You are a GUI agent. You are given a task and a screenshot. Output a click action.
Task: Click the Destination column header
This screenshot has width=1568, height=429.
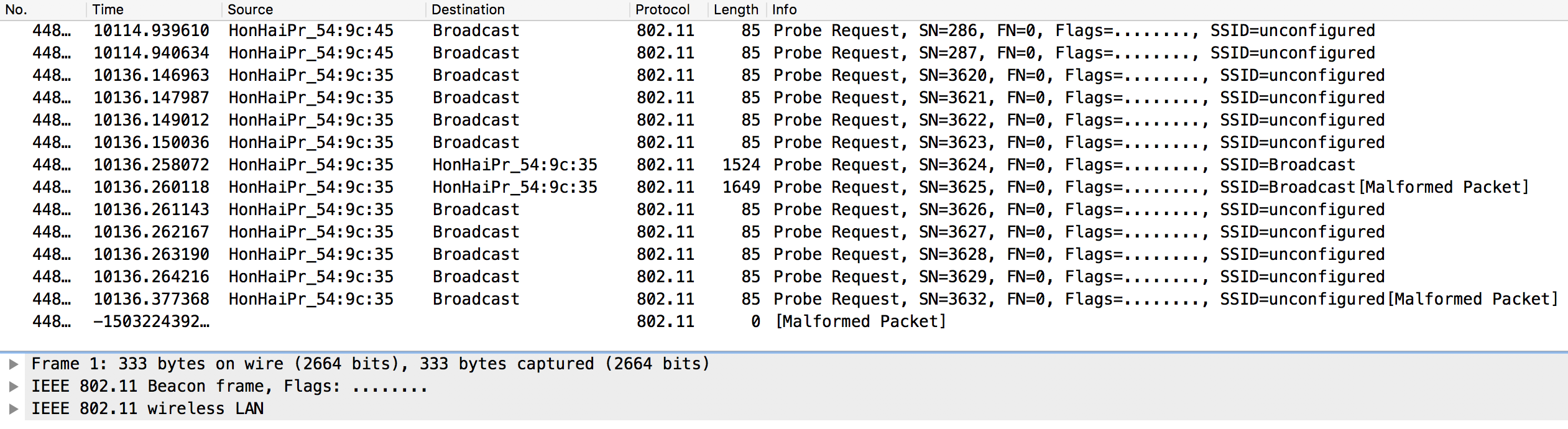tap(527, 9)
